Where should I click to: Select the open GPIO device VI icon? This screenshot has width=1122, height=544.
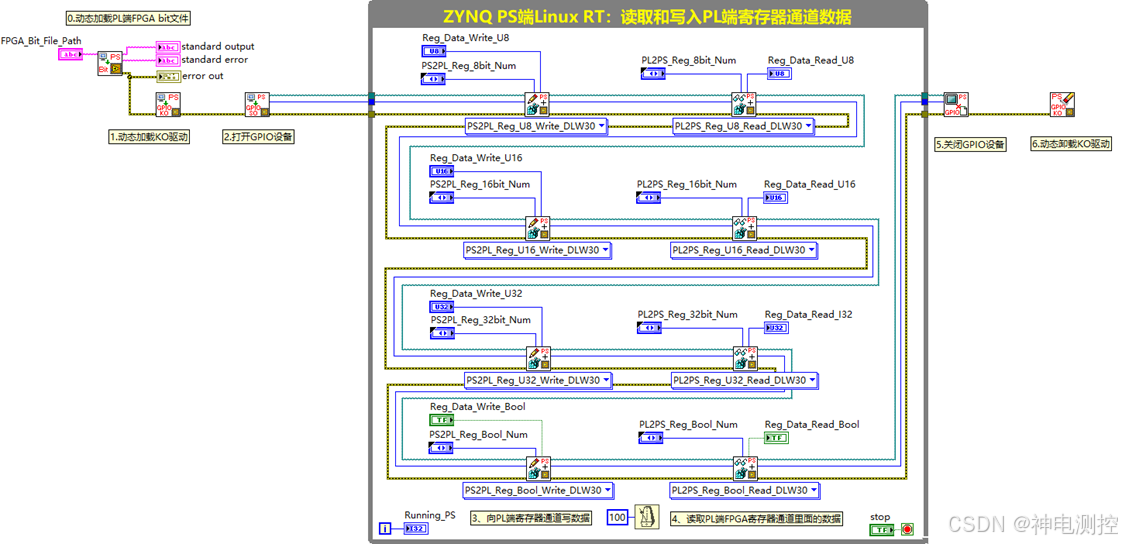pyautogui.click(x=257, y=104)
